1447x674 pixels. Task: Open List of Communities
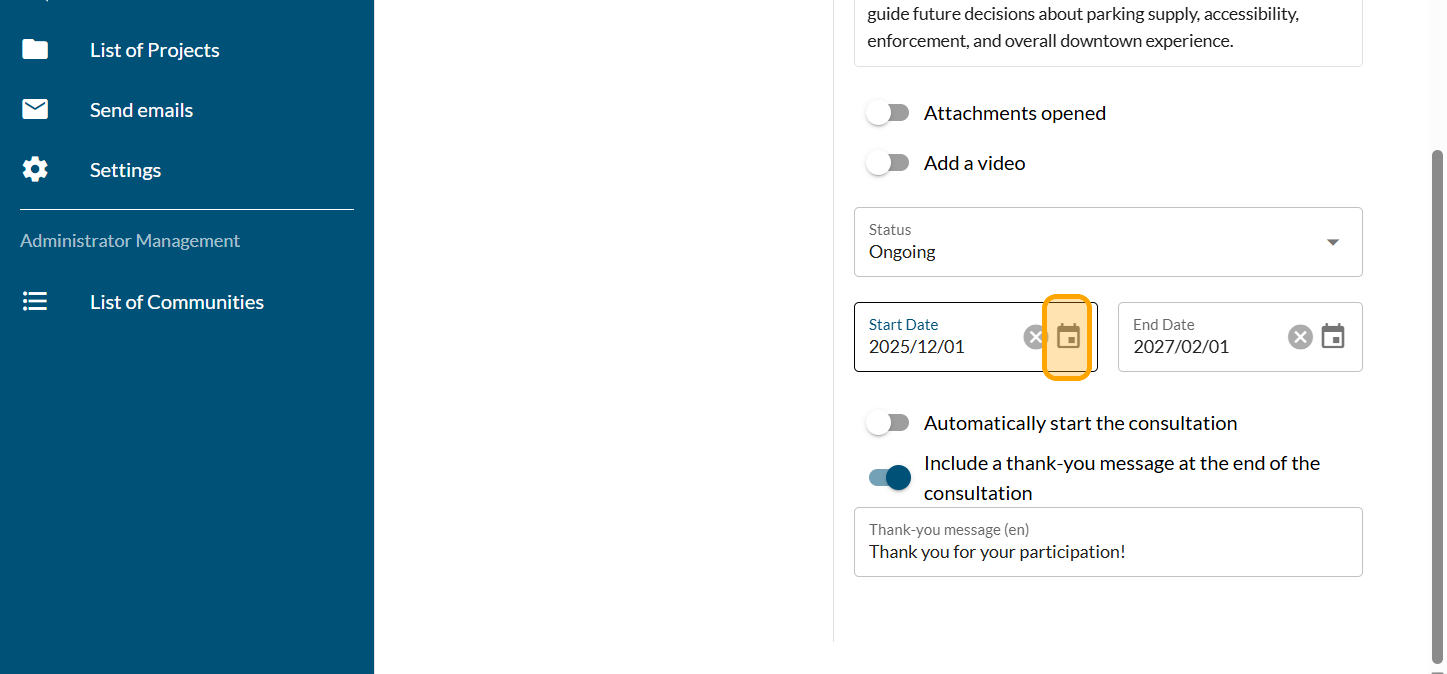177,302
